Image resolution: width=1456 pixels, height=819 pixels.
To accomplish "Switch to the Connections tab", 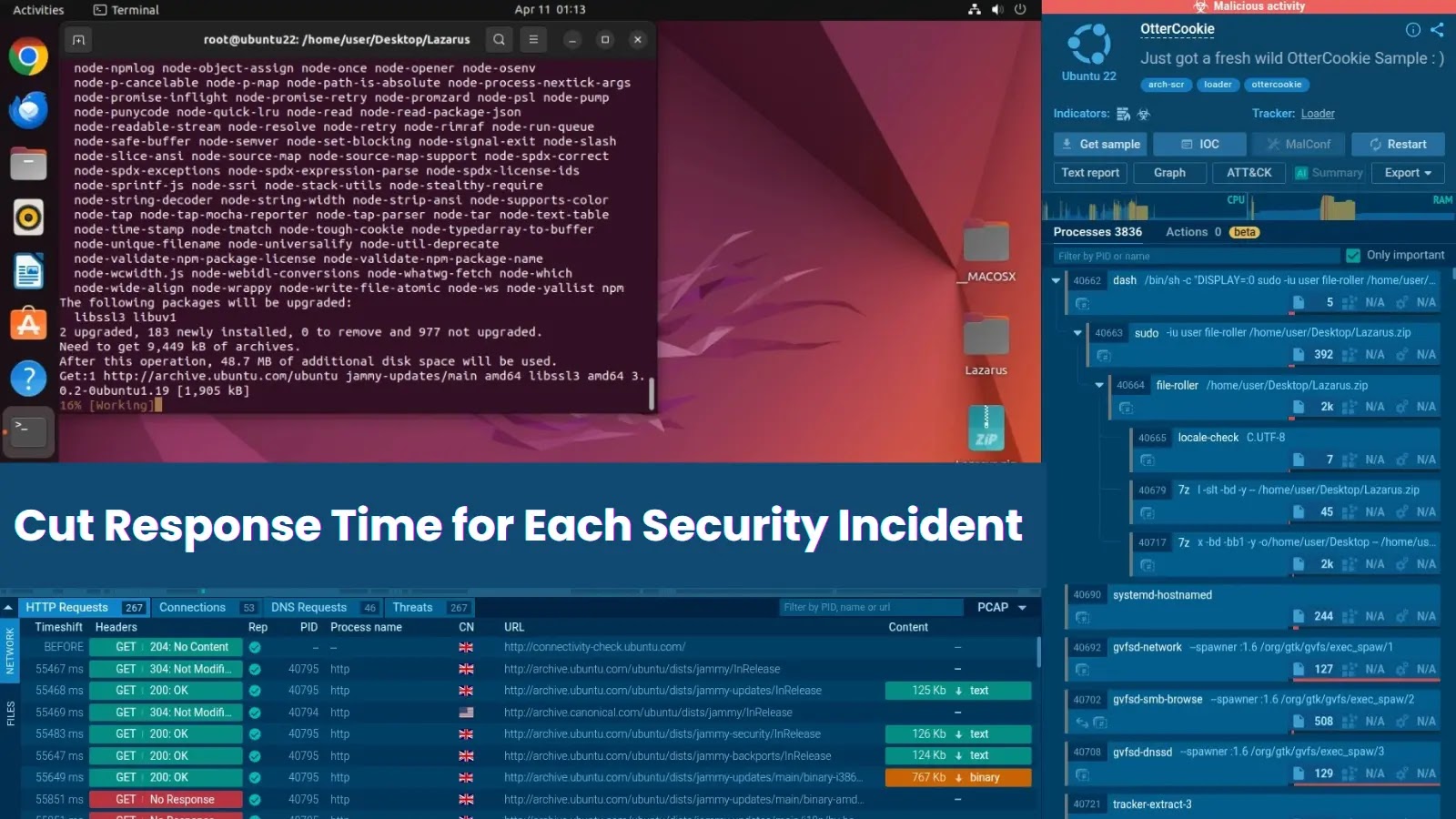I will (x=192, y=607).
